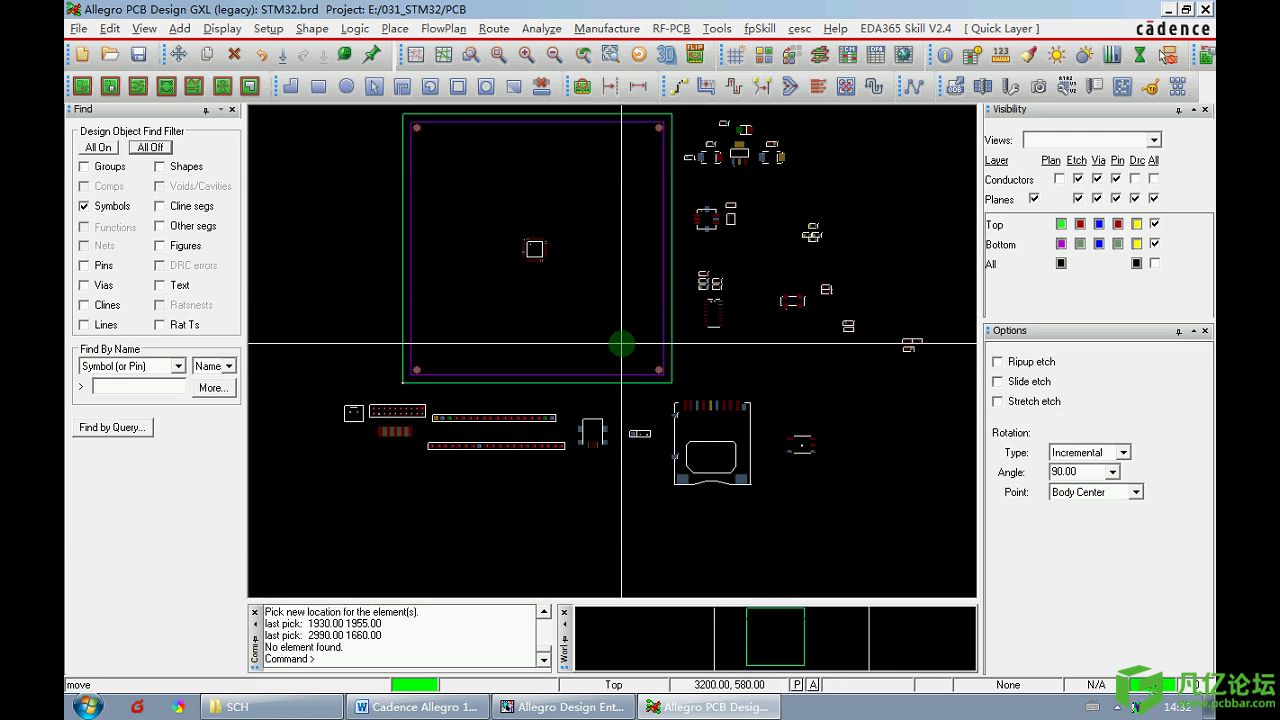Click the Find by Query... button
The height and width of the screenshot is (720, 1280).
(x=112, y=427)
